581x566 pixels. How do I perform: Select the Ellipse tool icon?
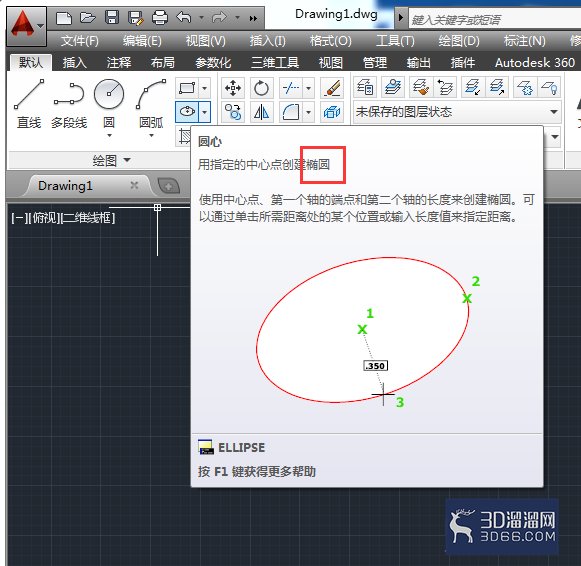(187, 112)
